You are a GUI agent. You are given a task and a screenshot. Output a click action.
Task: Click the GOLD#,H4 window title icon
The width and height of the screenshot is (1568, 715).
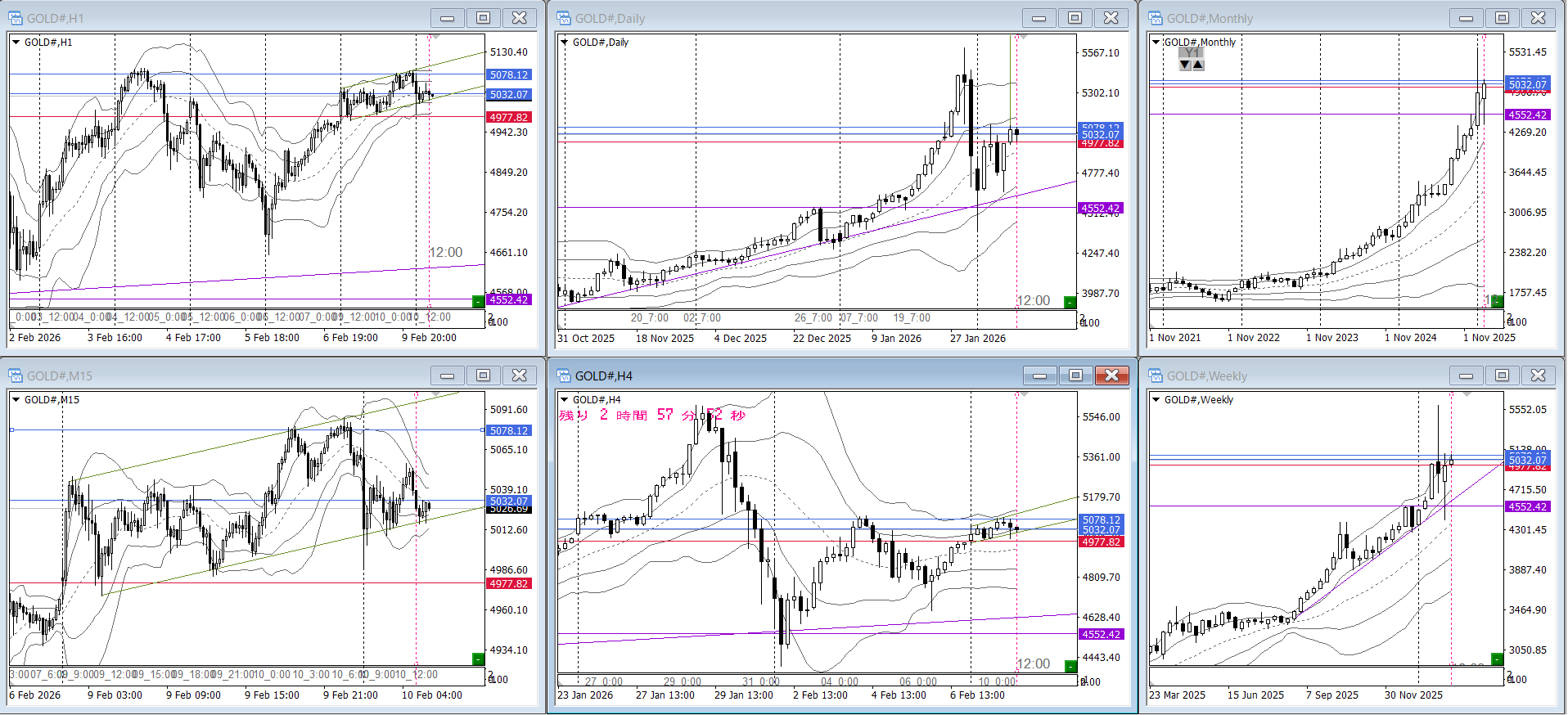pos(564,375)
